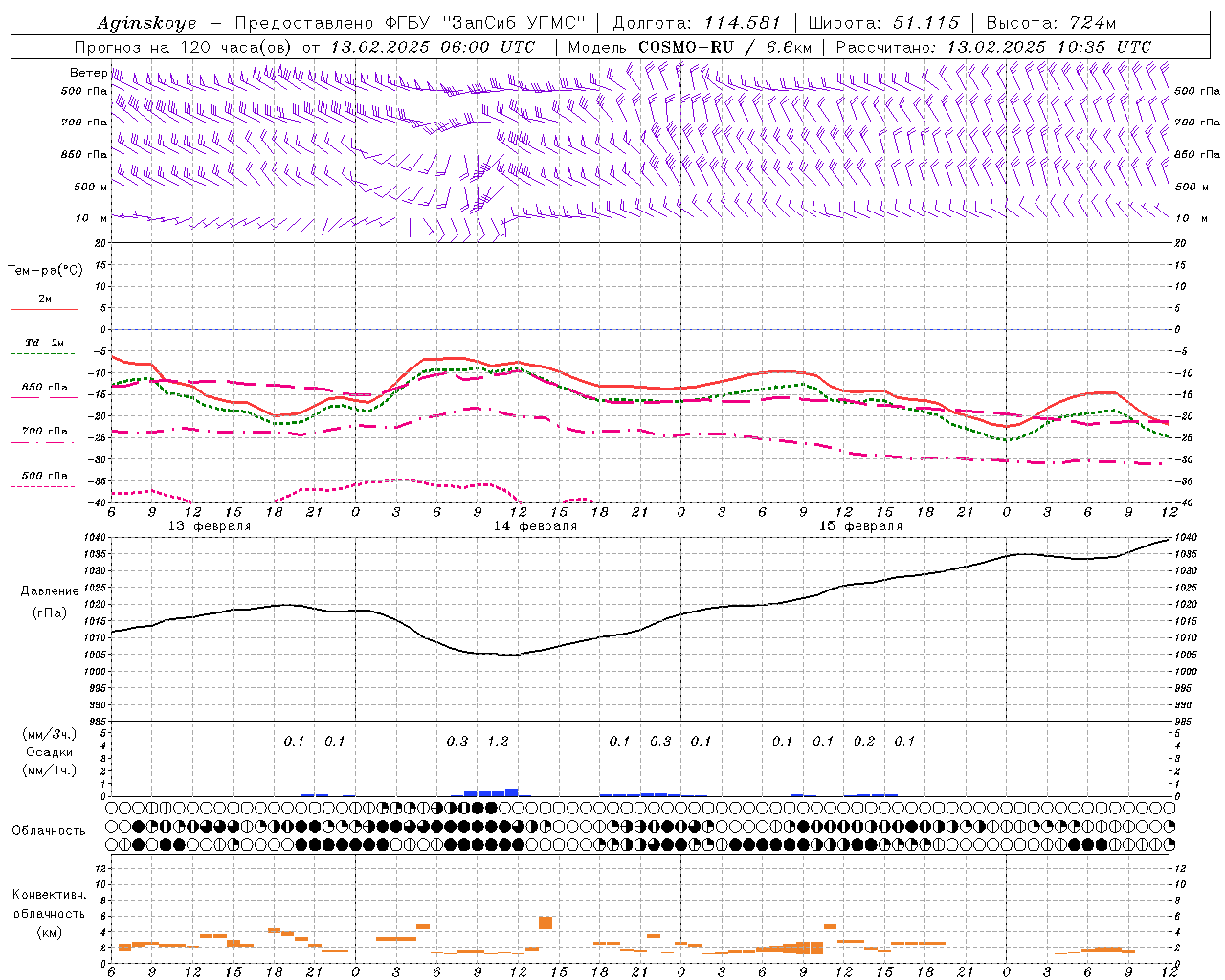1225x980 pixels.
Task: Click the Тем-ра(°C) temperature panel label
Action: coord(45,271)
